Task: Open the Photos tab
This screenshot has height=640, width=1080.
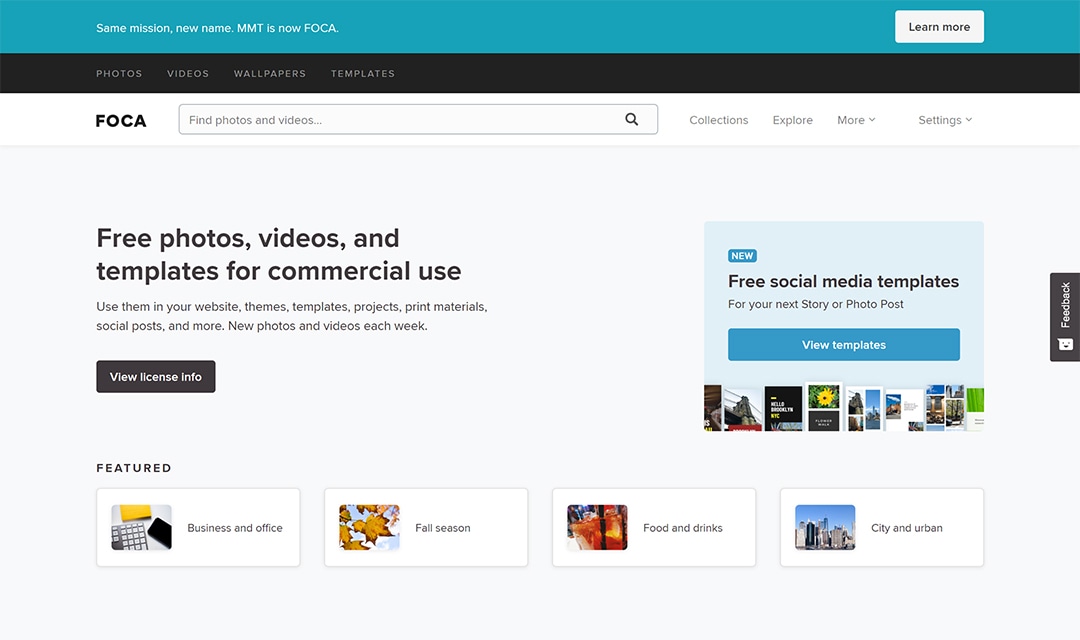Action: pyautogui.click(x=119, y=73)
